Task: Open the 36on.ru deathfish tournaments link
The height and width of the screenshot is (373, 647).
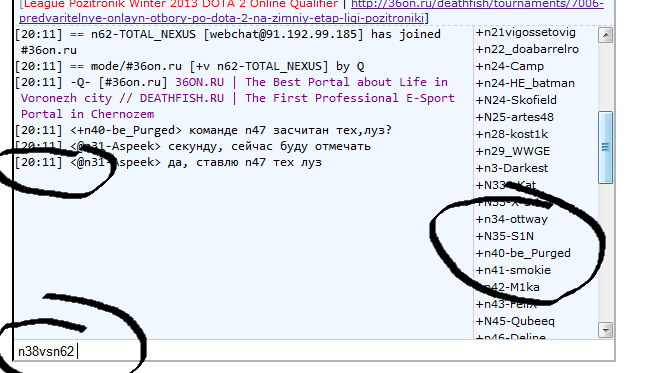Action: [x=312, y=11]
